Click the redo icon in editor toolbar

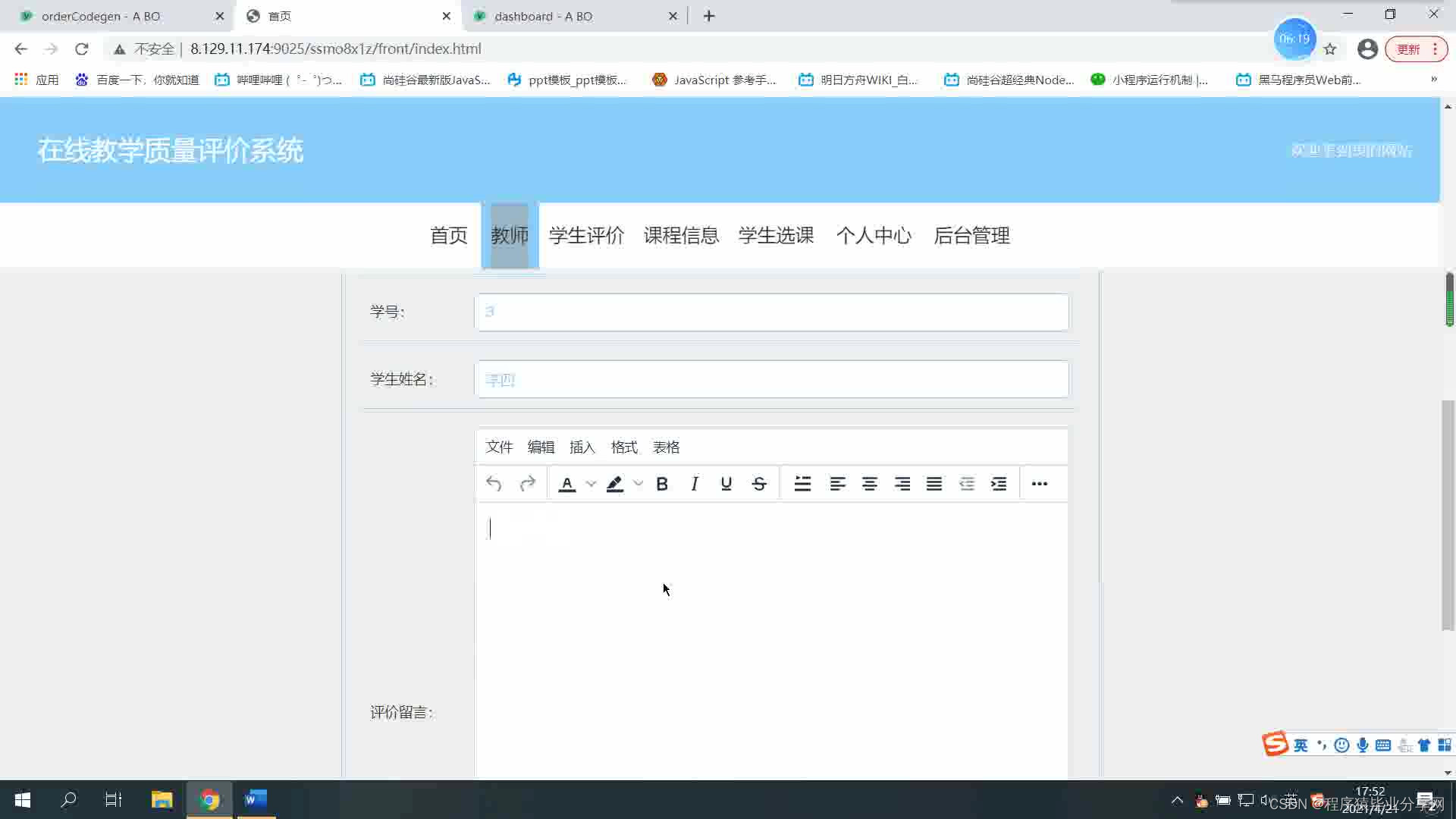click(x=528, y=484)
